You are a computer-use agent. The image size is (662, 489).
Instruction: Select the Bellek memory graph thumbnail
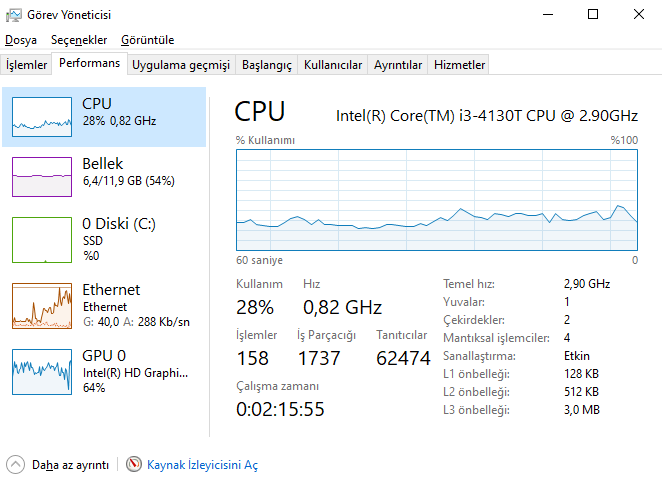(41, 176)
